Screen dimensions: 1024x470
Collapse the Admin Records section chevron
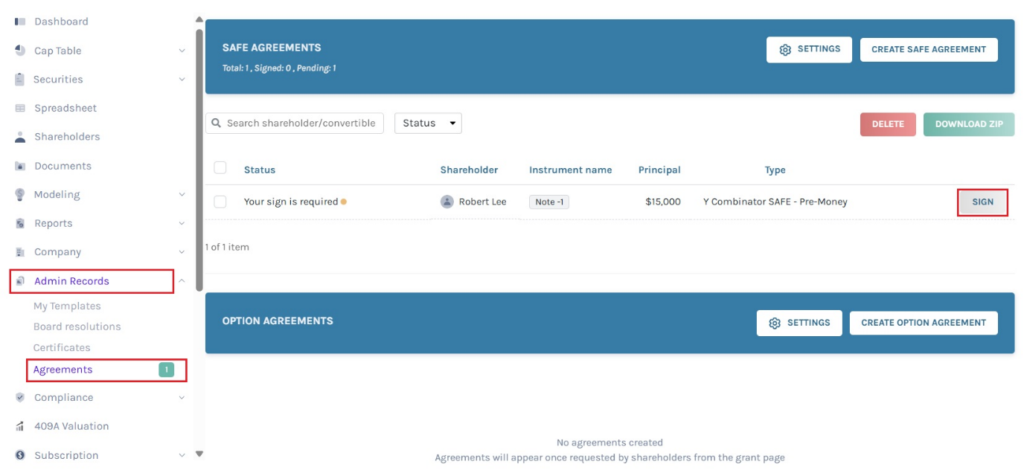181,282
